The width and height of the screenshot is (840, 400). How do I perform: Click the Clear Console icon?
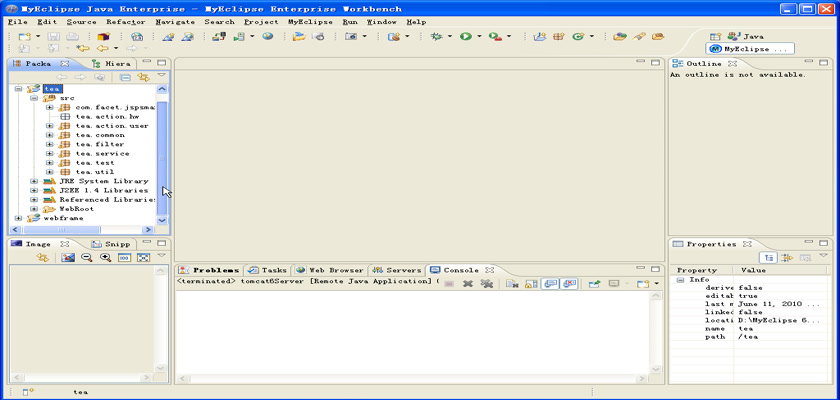pyautogui.click(x=512, y=284)
